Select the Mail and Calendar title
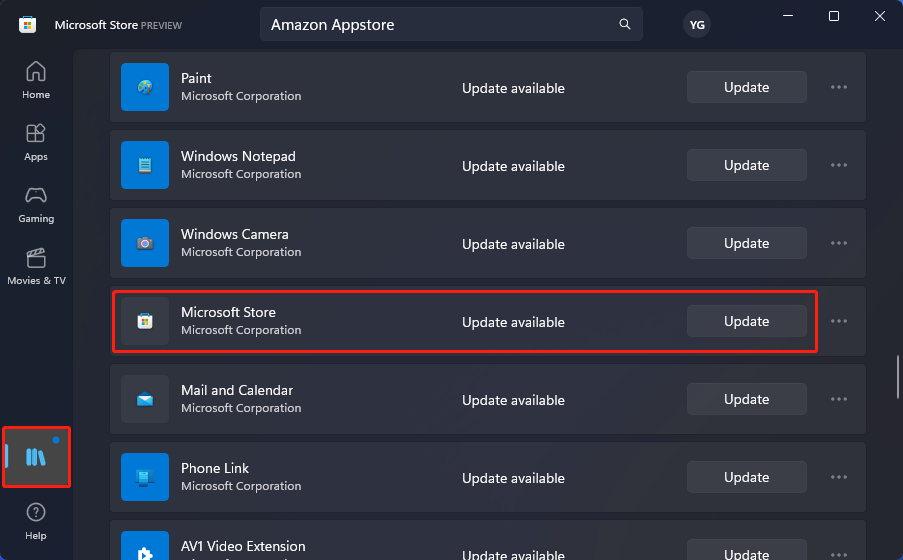This screenshot has width=903, height=560. [x=237, y=390]
